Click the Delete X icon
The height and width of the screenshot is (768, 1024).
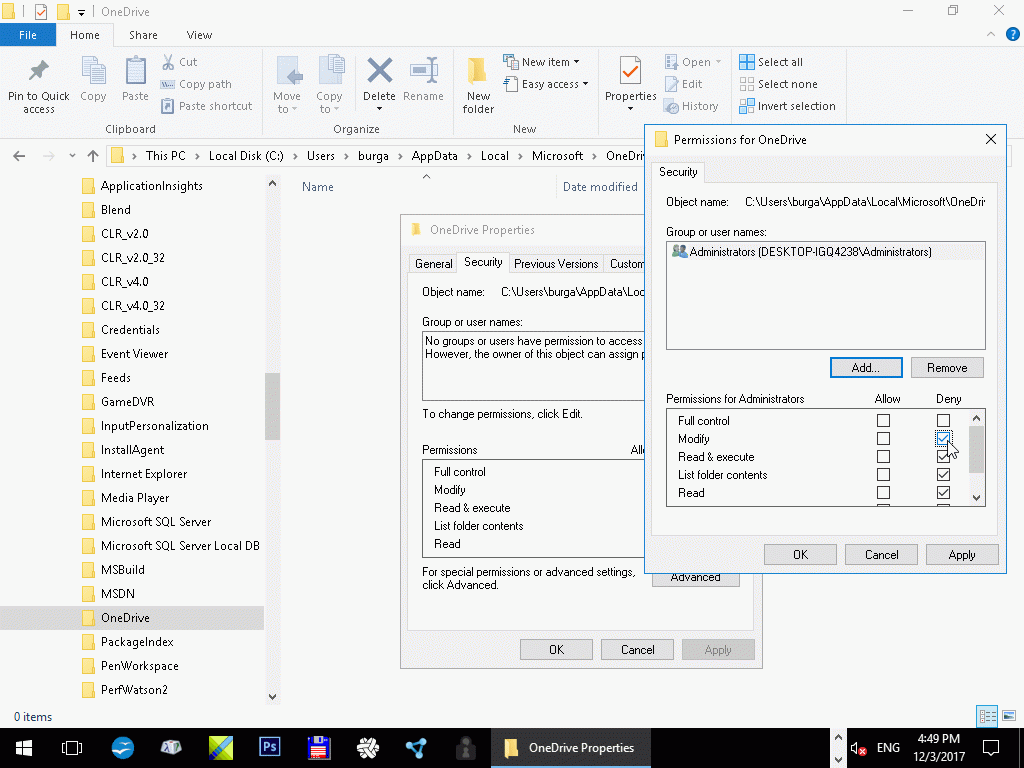pos(379,71)
